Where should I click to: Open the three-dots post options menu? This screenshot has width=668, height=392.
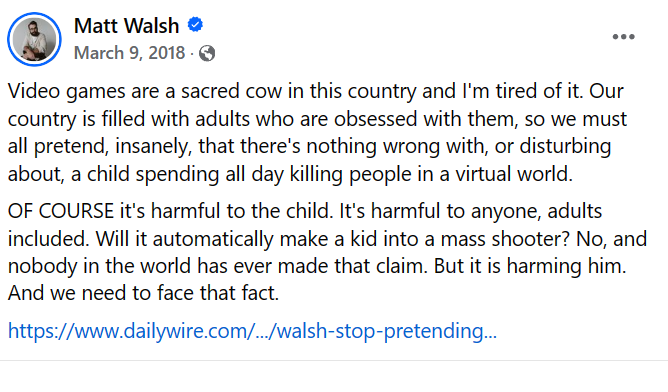pyautogui.click(x=623, y=37)
